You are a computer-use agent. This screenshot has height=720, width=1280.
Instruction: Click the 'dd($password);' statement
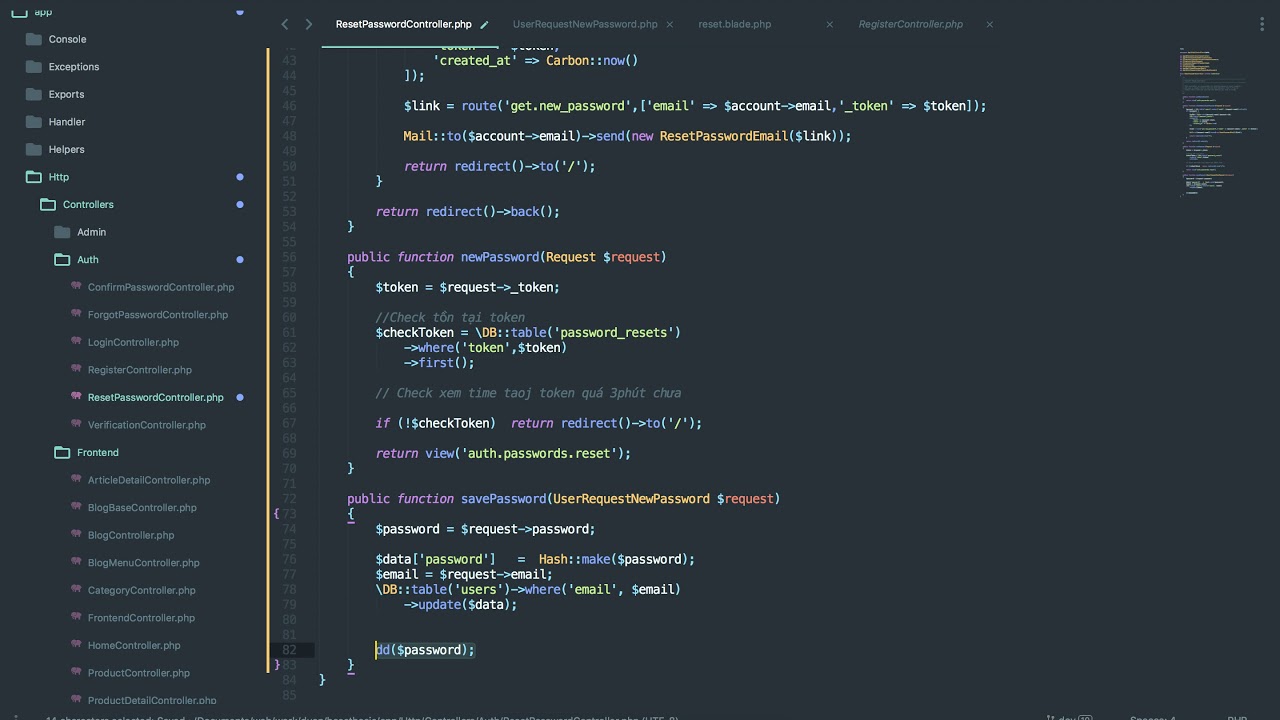pyautogui.click(x=425, y=650)
